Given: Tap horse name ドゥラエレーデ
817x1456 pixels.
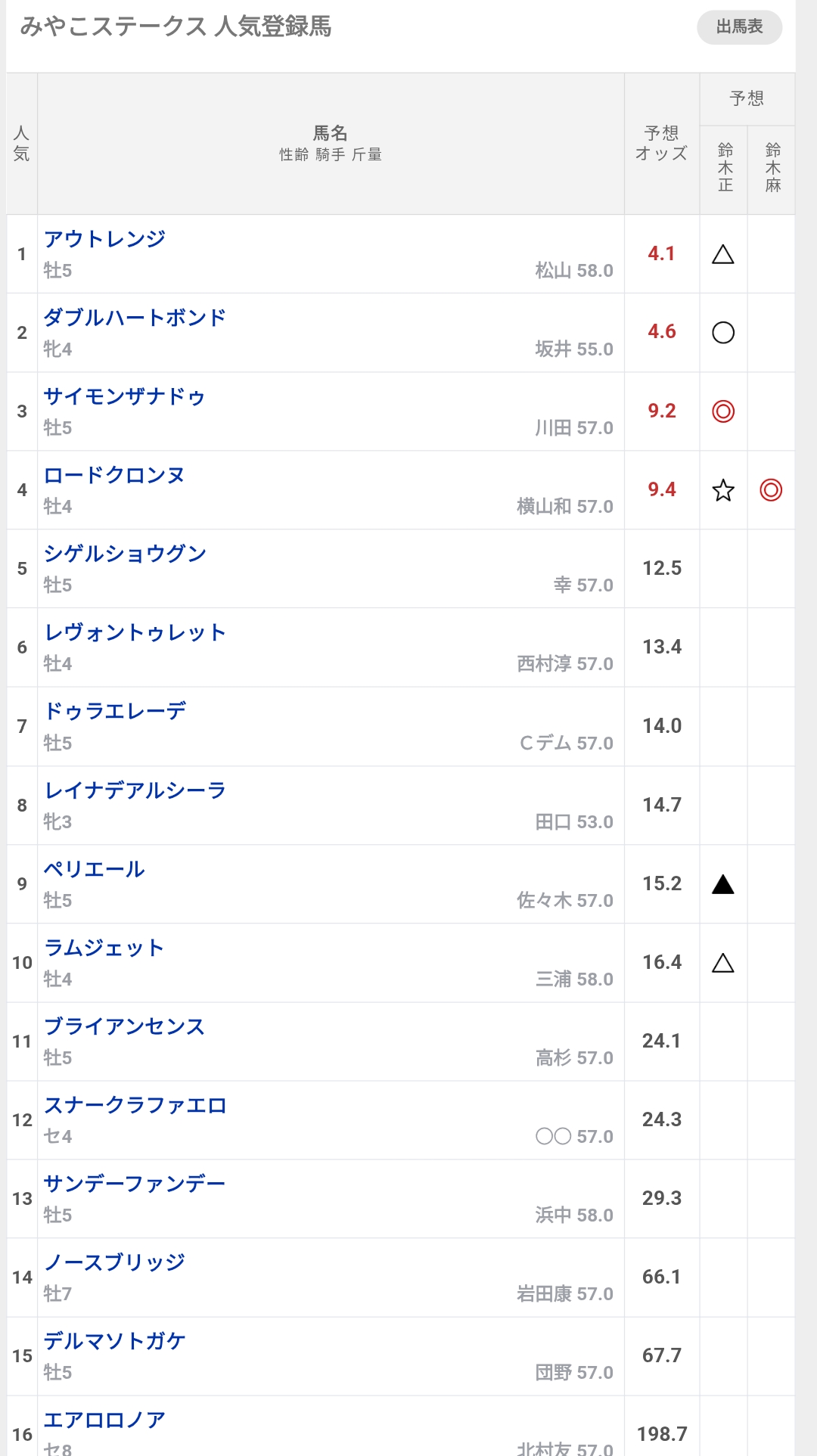Looking at the screenshot, I should pos(115,711).
